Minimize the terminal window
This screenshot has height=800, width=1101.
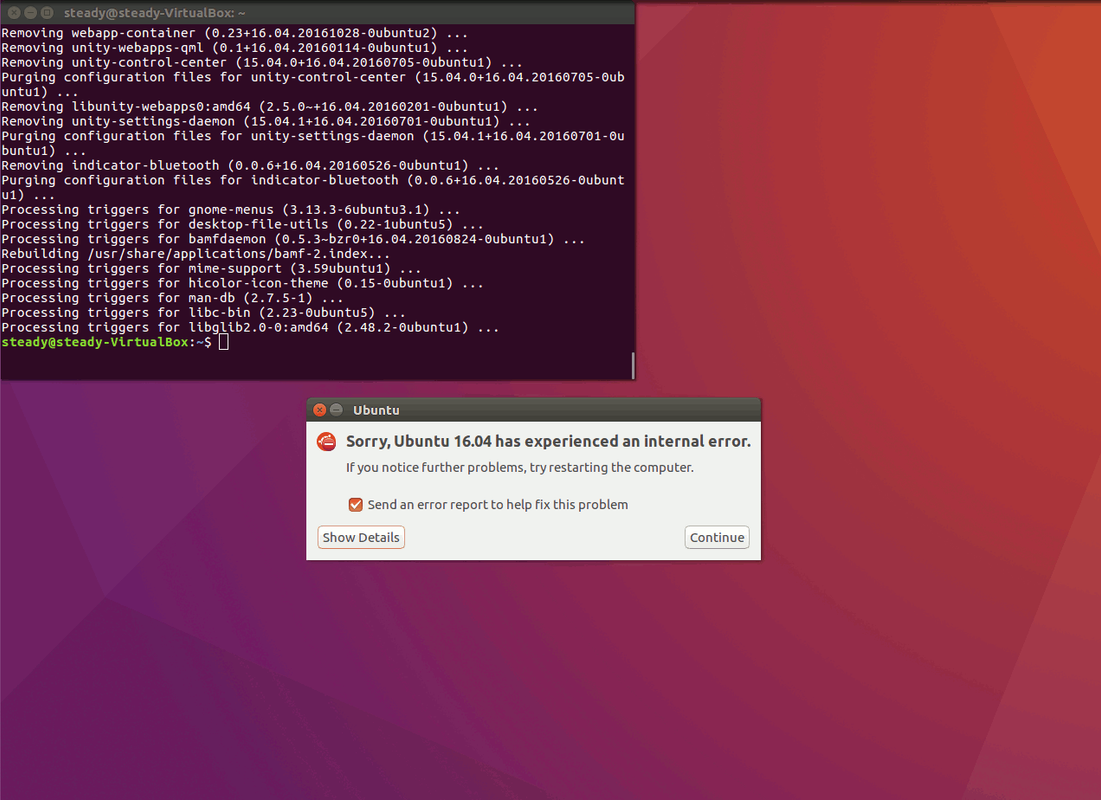coord(30,13)
